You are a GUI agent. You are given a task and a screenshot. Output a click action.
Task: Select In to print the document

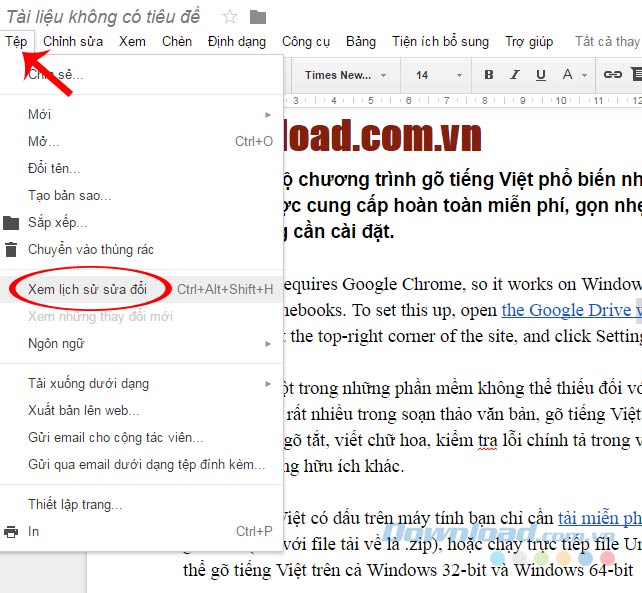[x=34, y=531]
